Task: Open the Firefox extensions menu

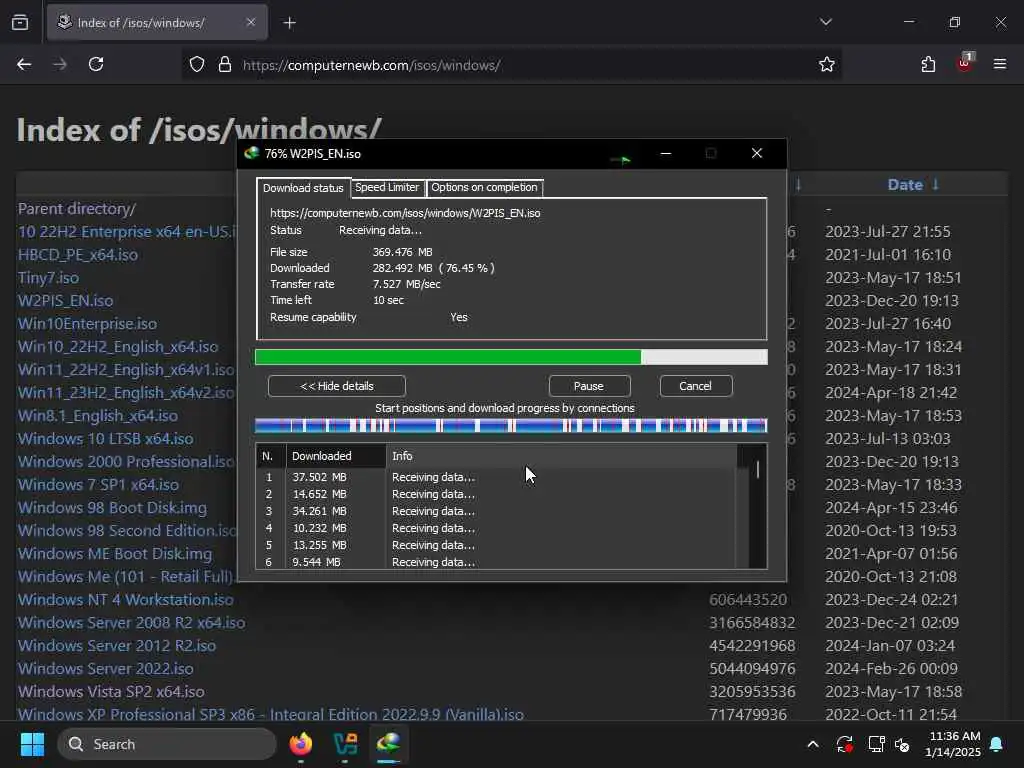Action: [928, 64]
